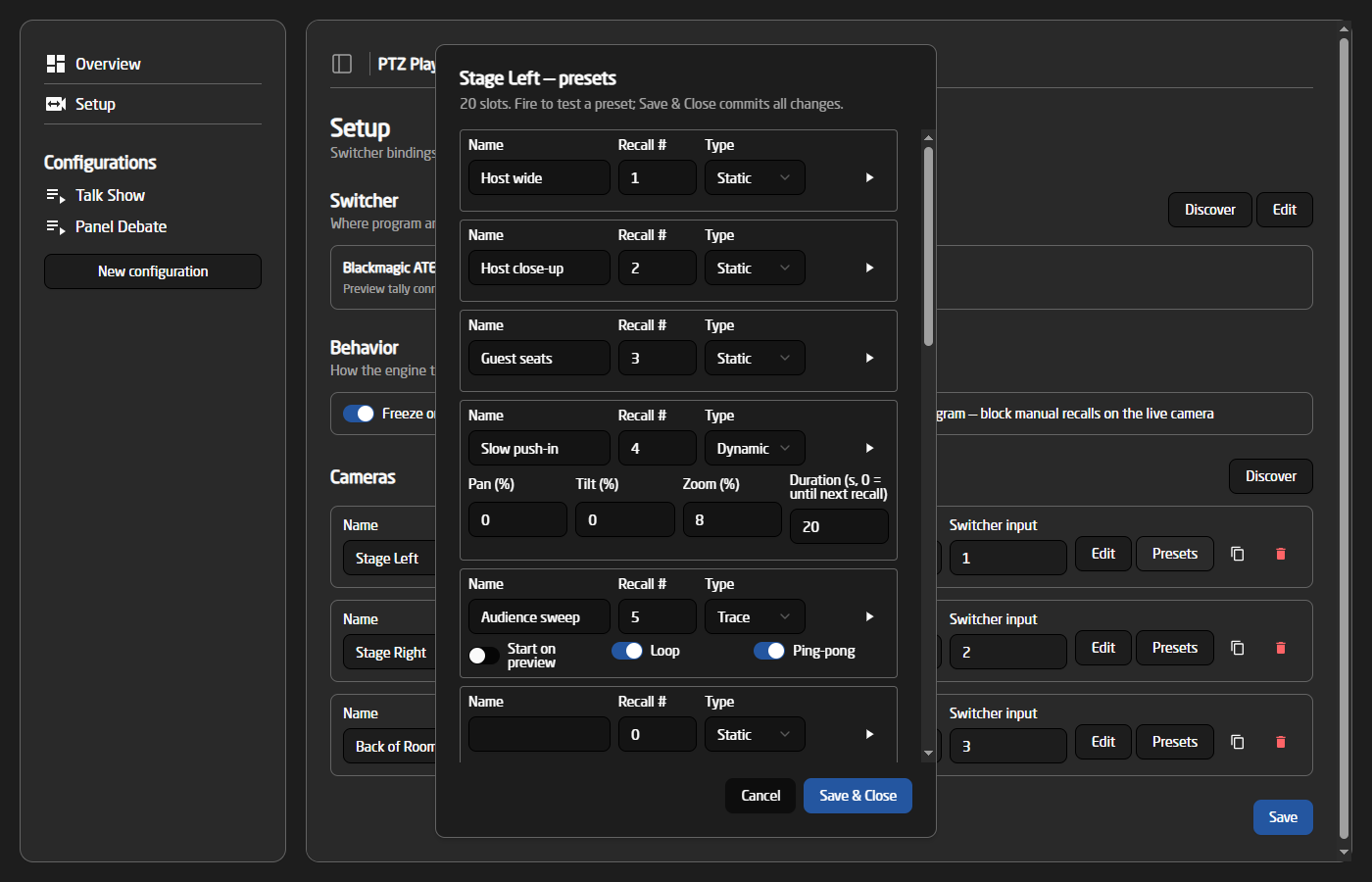
Task: Change Audience sweep type from Trace
Action: click(x=755, y=616)
